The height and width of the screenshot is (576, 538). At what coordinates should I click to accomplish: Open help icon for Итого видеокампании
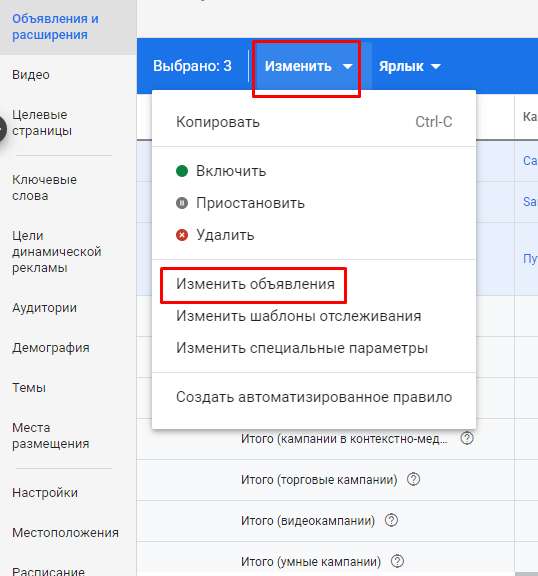[x=391, y=521]
